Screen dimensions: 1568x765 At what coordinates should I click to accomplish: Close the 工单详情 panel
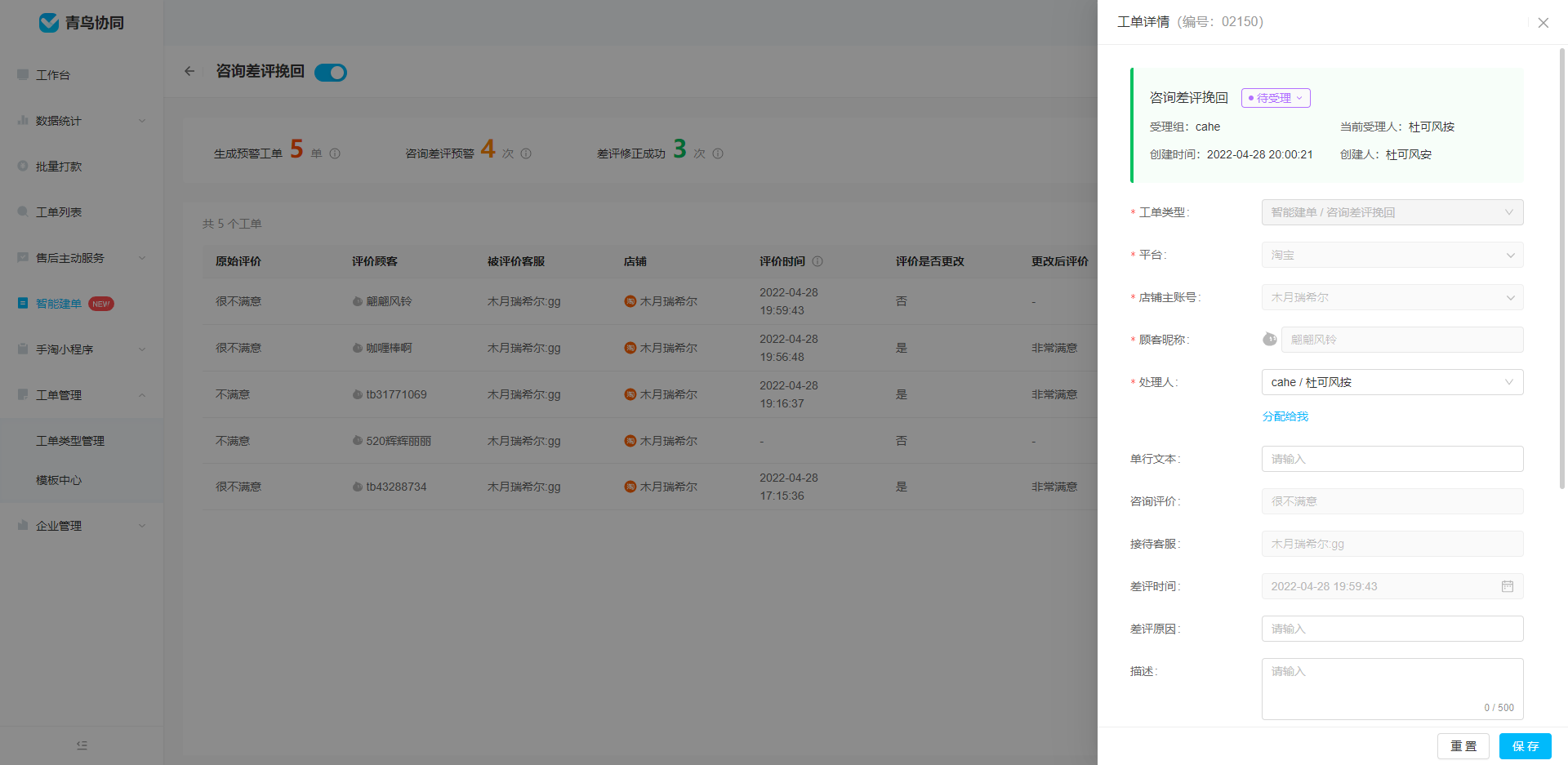pyautogui.click(x=1543, y=23)
